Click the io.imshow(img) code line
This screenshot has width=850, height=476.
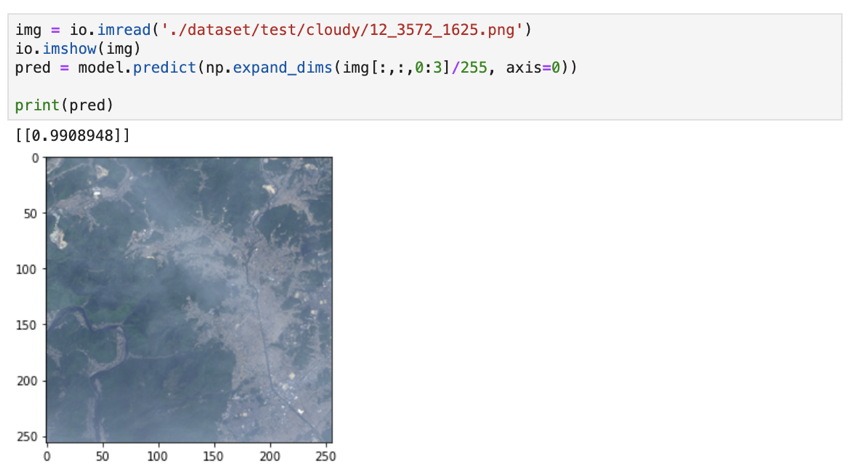(x=78, y=49)
